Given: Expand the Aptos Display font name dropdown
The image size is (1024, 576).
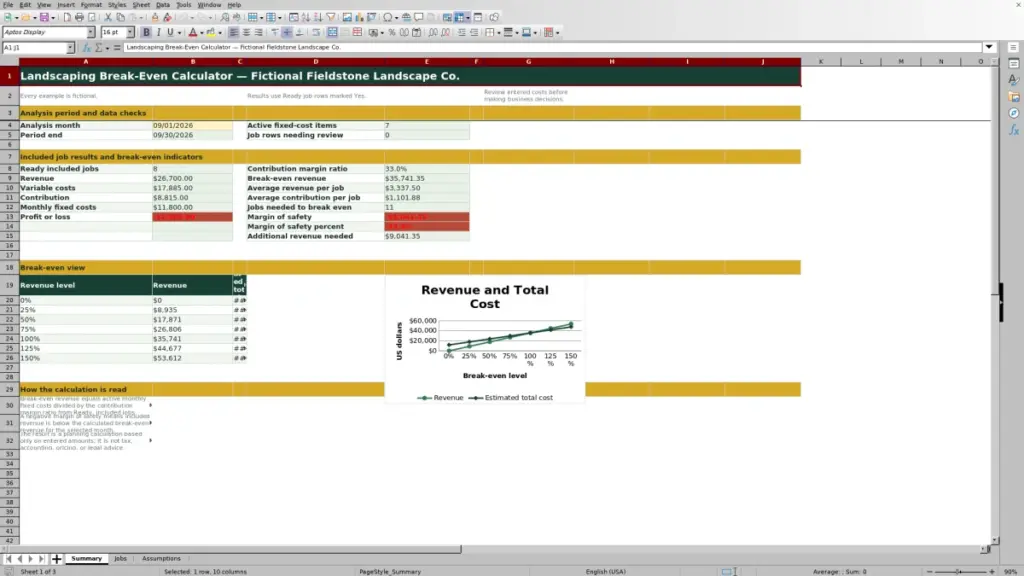Looking at the screenshot, I should pos(91,33).
